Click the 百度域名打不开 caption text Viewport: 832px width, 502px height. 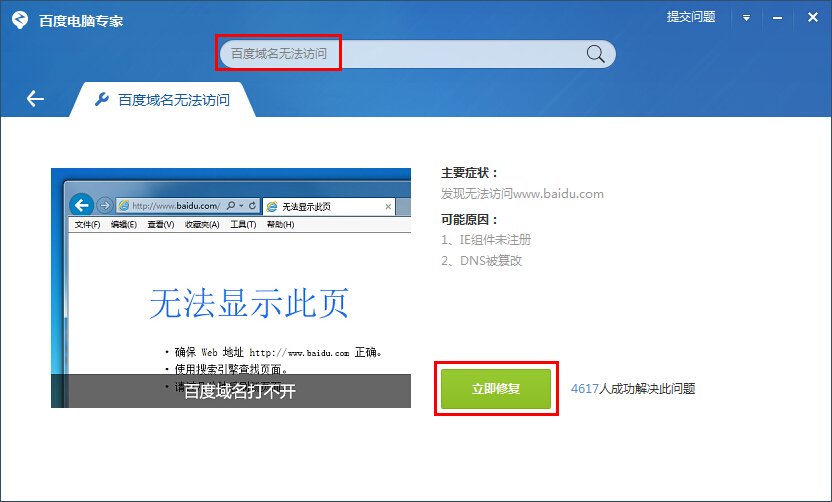click(x=240, y=392)
